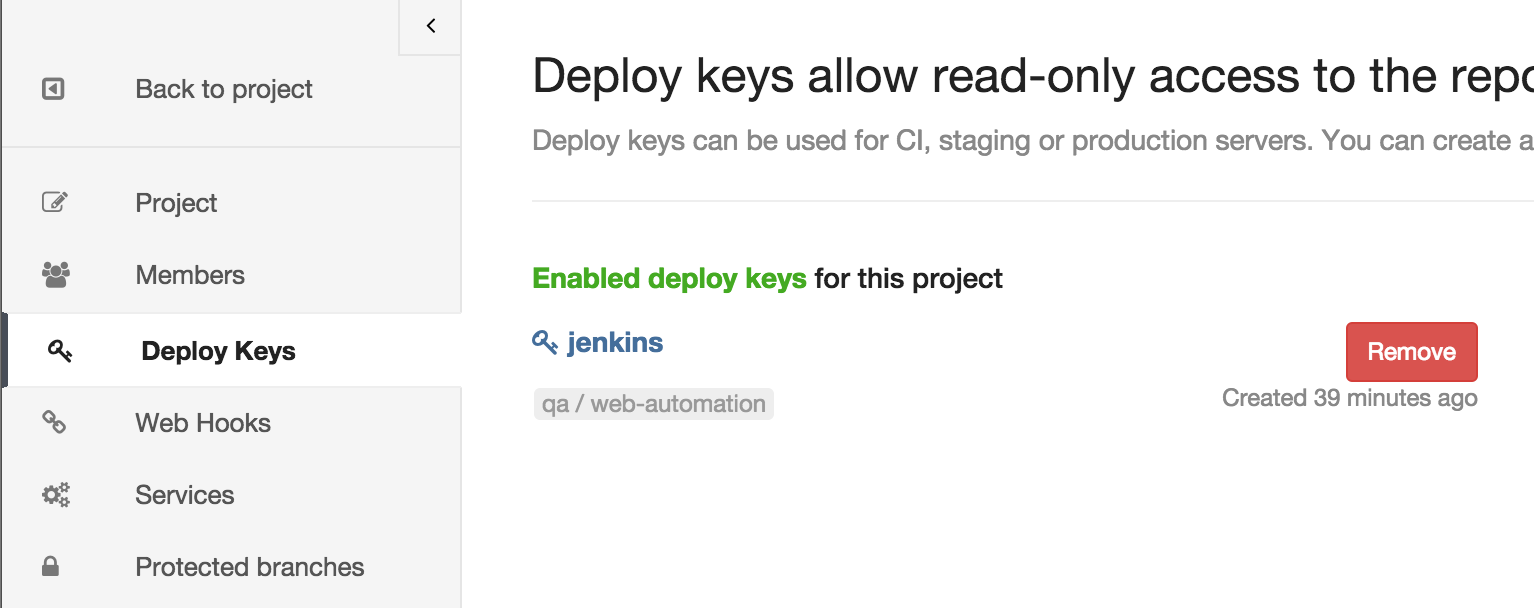
Task: Click the Services gears icon
Action: [x=56, y=495]
